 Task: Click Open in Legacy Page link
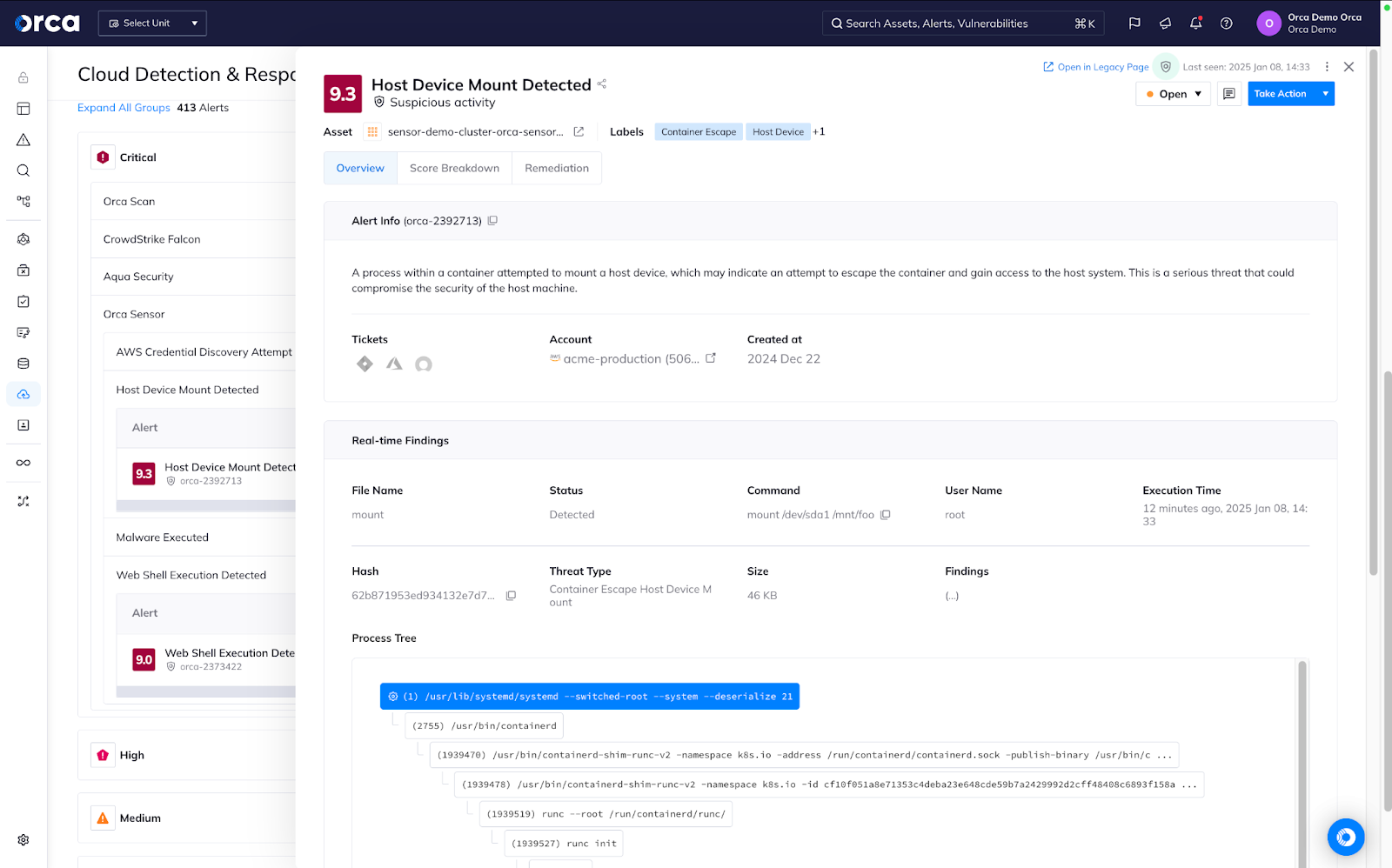1096,67
